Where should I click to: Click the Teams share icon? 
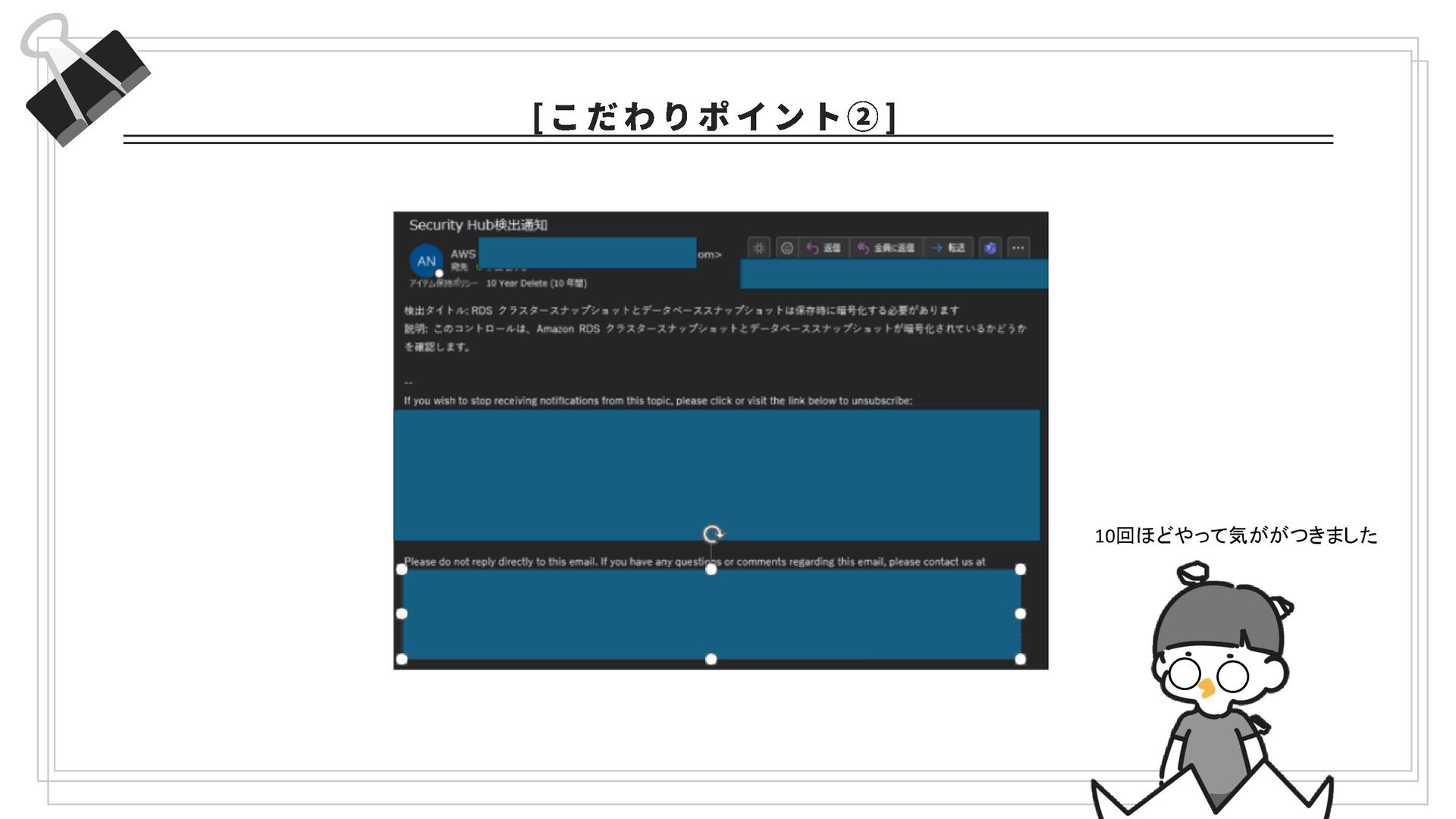tap(990, 248)
